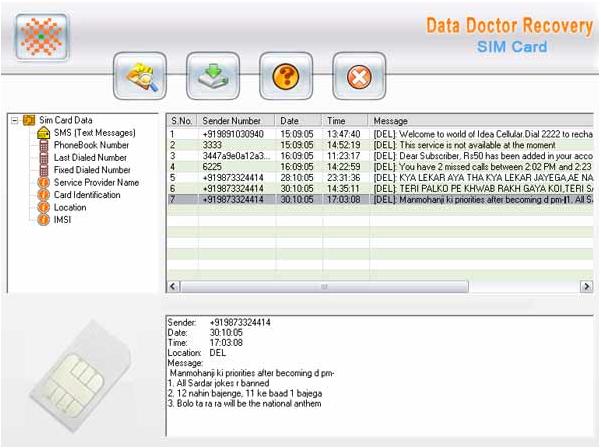Open Fixed Dialed Number entry

(x=91, y=170)
